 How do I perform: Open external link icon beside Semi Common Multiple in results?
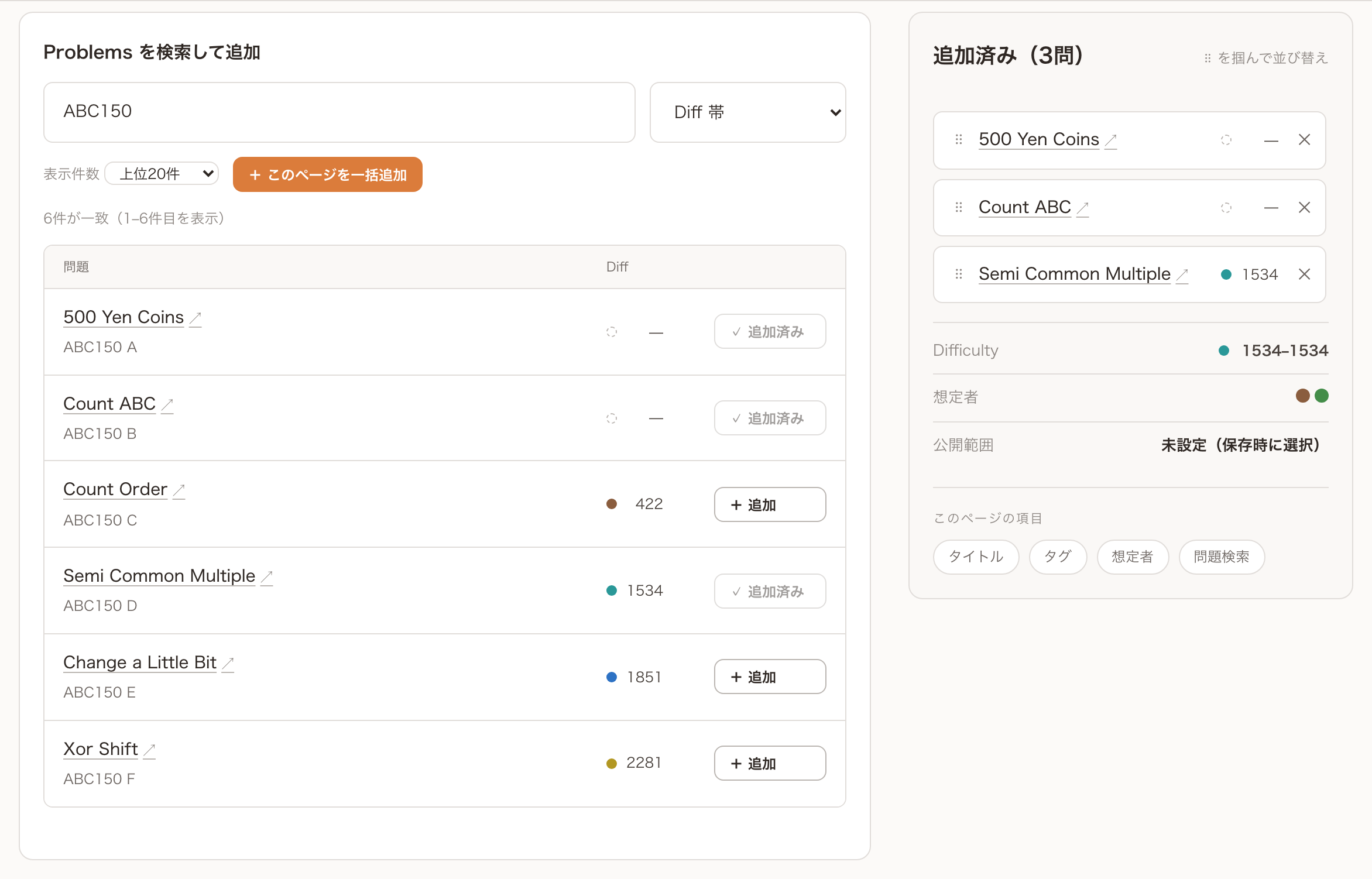pyautogui.click(x=267, y=576)
